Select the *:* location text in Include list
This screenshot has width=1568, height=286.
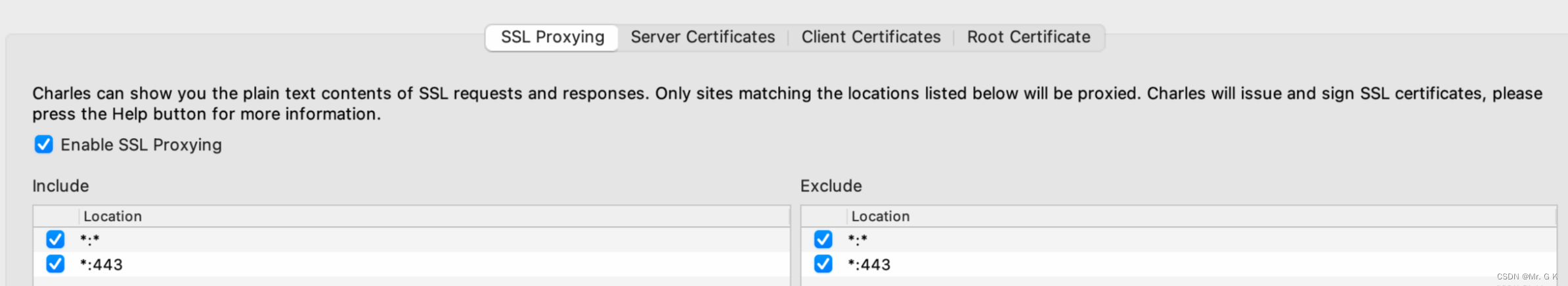[x=90, y=240]
